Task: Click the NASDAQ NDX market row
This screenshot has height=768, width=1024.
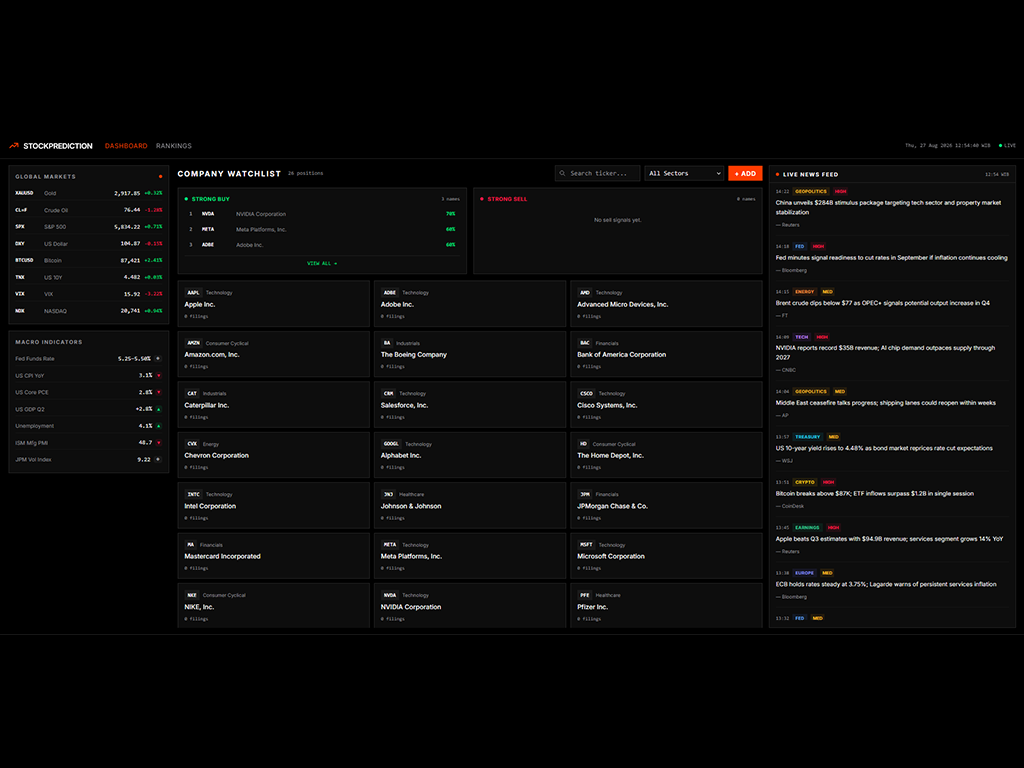Action: point(89,311)
